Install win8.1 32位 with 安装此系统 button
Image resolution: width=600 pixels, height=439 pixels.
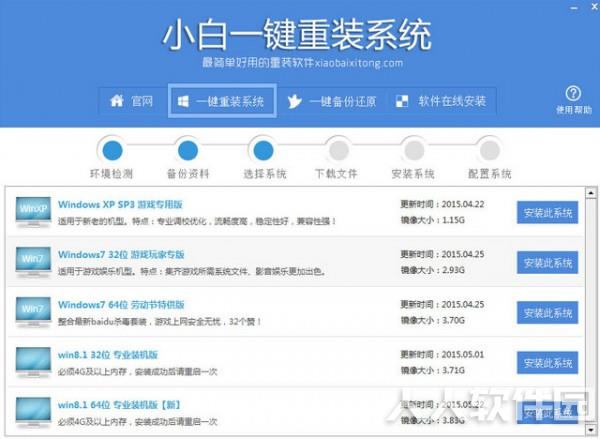coord(547,363)
